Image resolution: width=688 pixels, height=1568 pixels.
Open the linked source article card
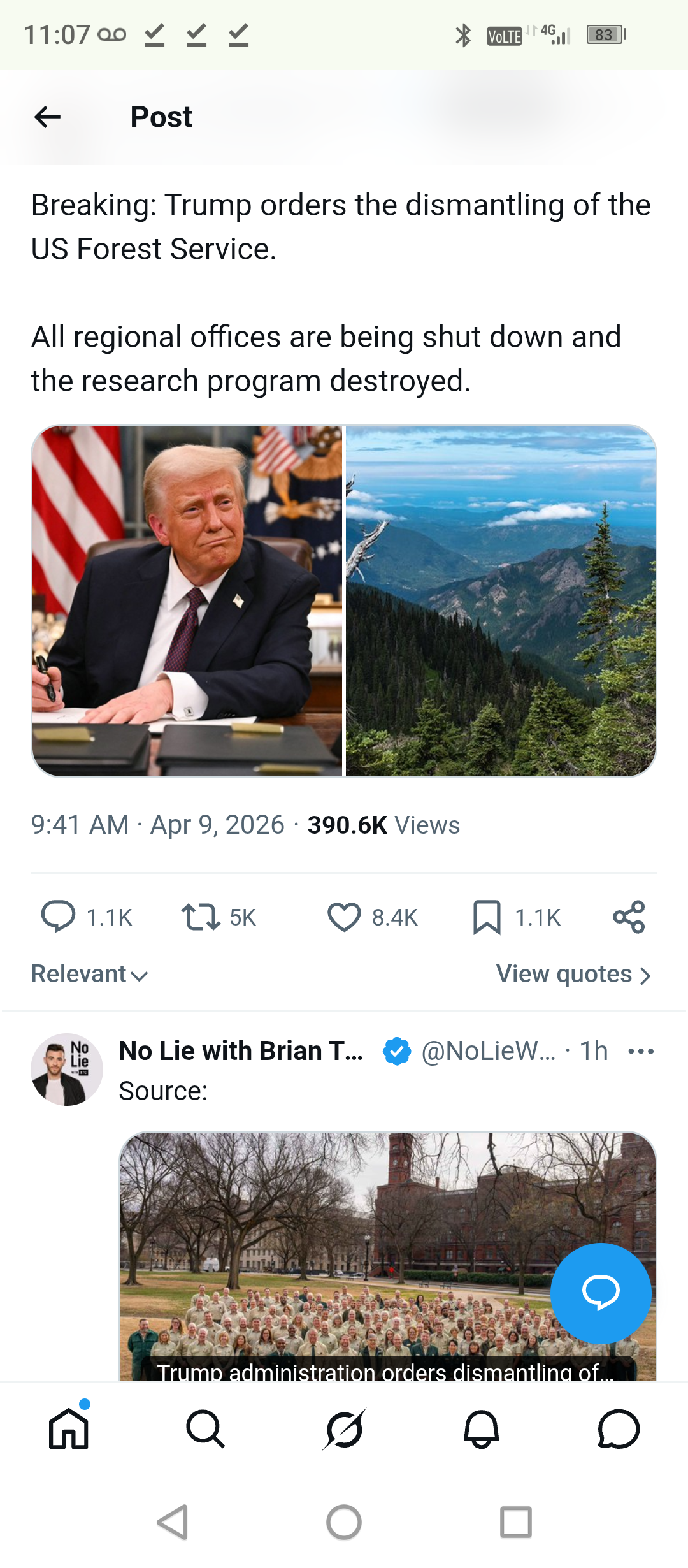click(x=388, y=1256)
